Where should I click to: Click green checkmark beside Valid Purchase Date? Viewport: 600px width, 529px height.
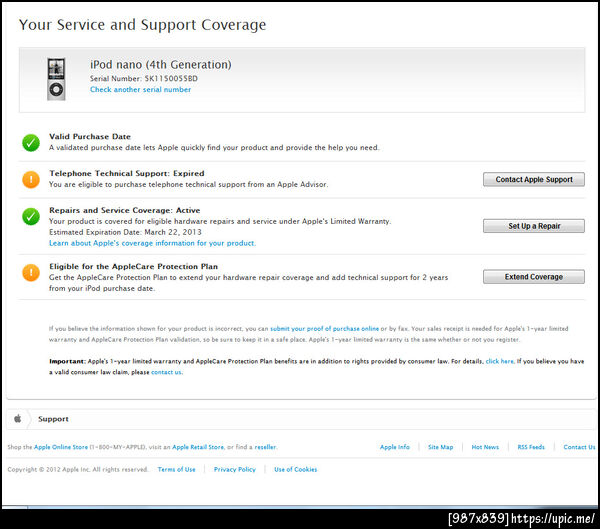click(x=31, y=142)
